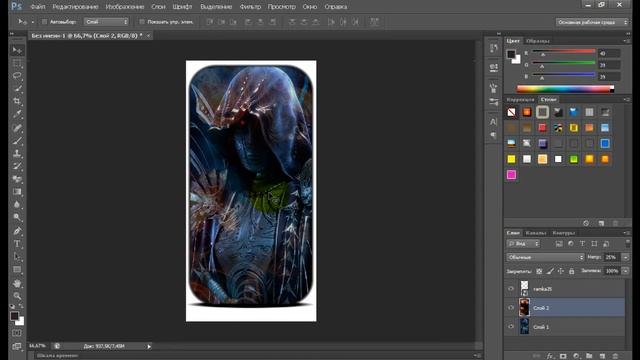Toggle lock image pixels brush icon

[x=550, y=271]
